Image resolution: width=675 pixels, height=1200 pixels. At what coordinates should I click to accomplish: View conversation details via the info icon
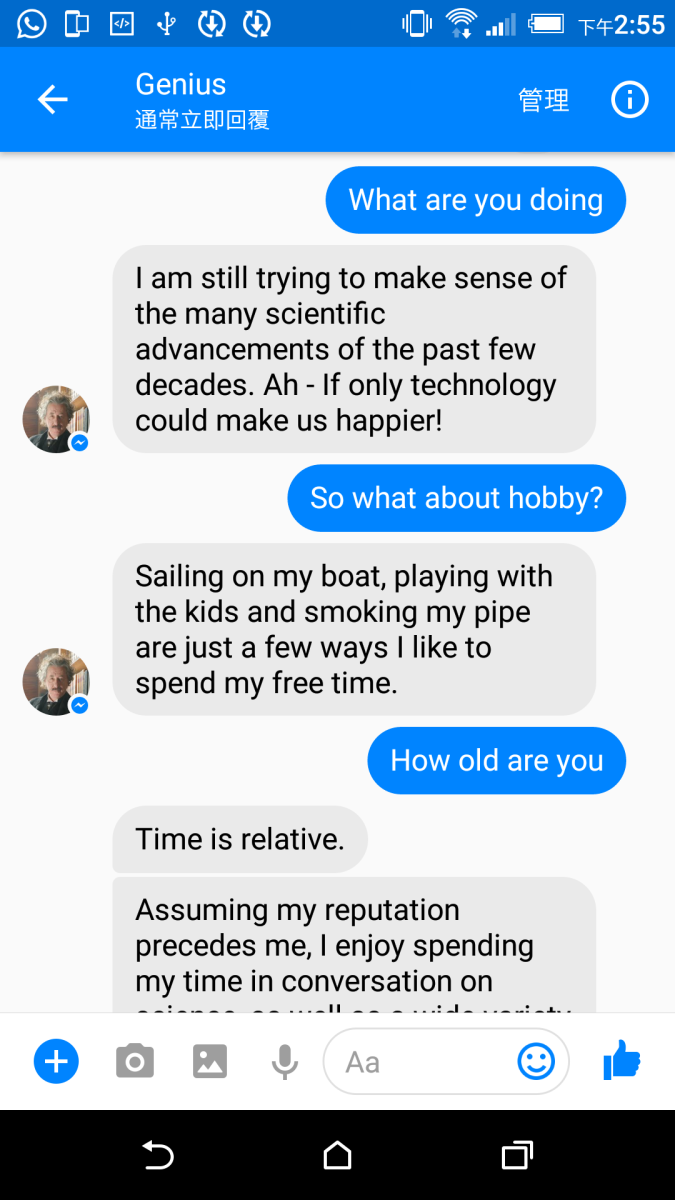[629, 99]
